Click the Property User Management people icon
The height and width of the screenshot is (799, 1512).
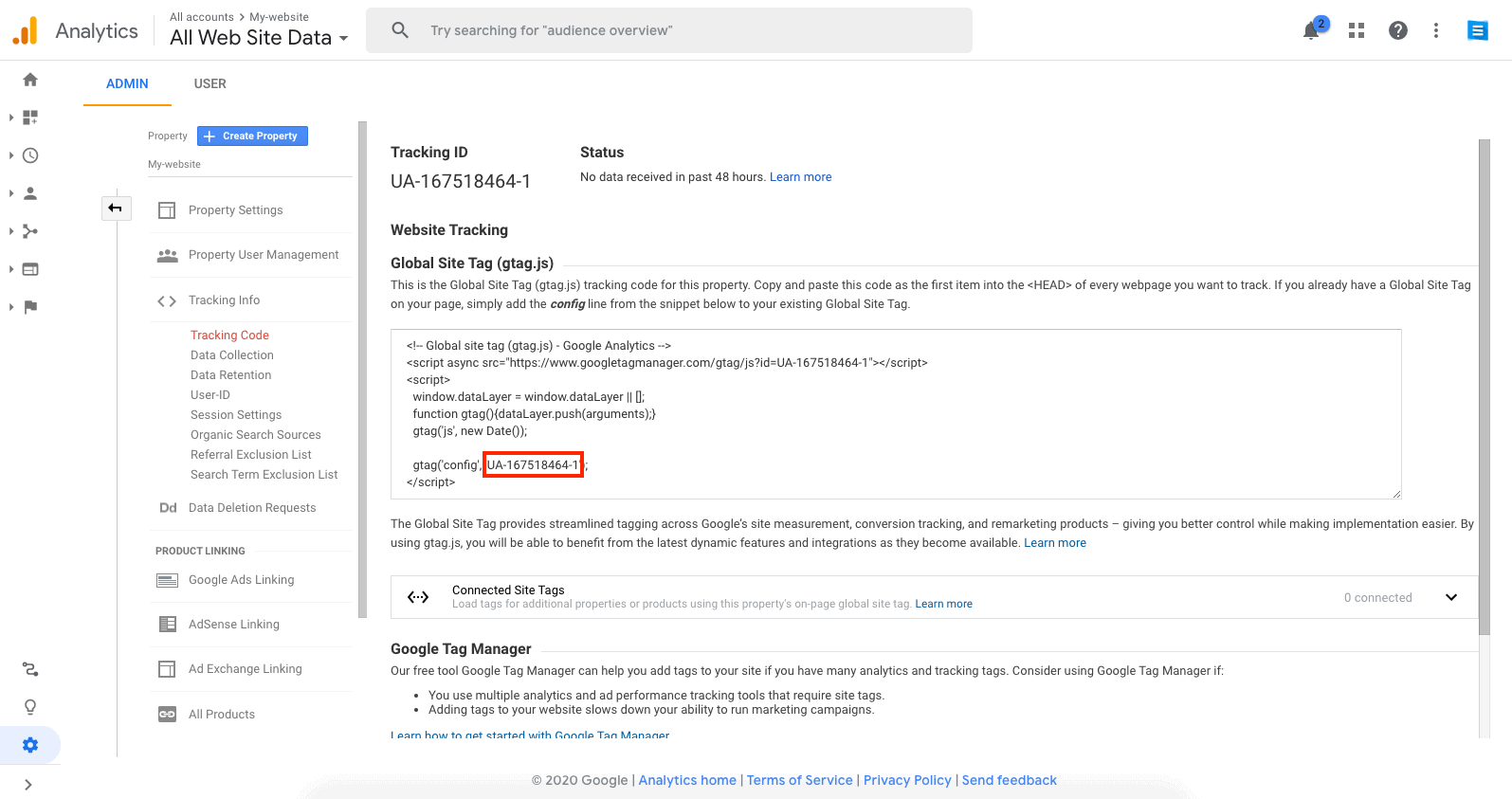168,255
